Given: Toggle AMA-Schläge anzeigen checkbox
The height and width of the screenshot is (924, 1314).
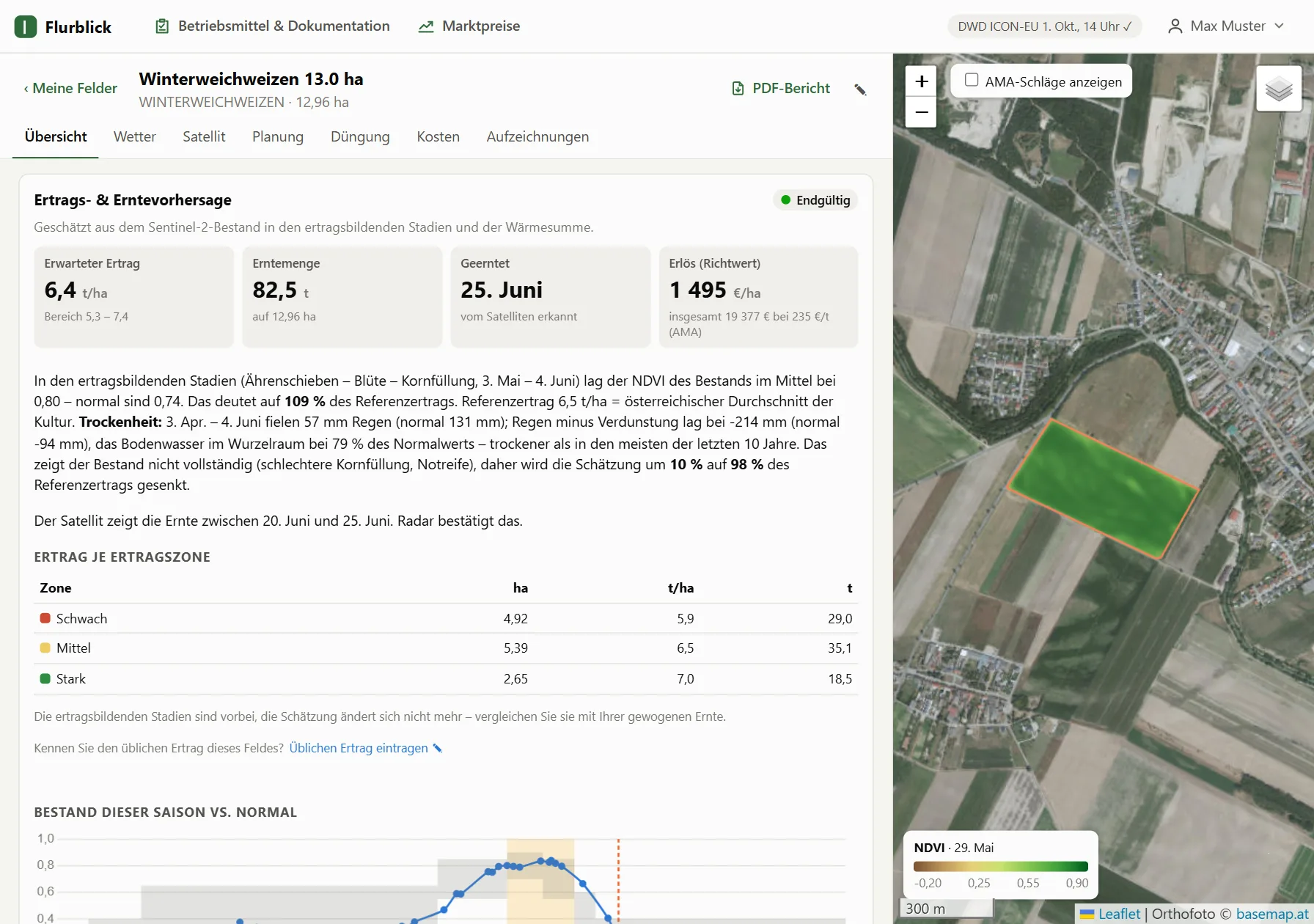Looking at the screenshot, I should (x=972, y=80).
